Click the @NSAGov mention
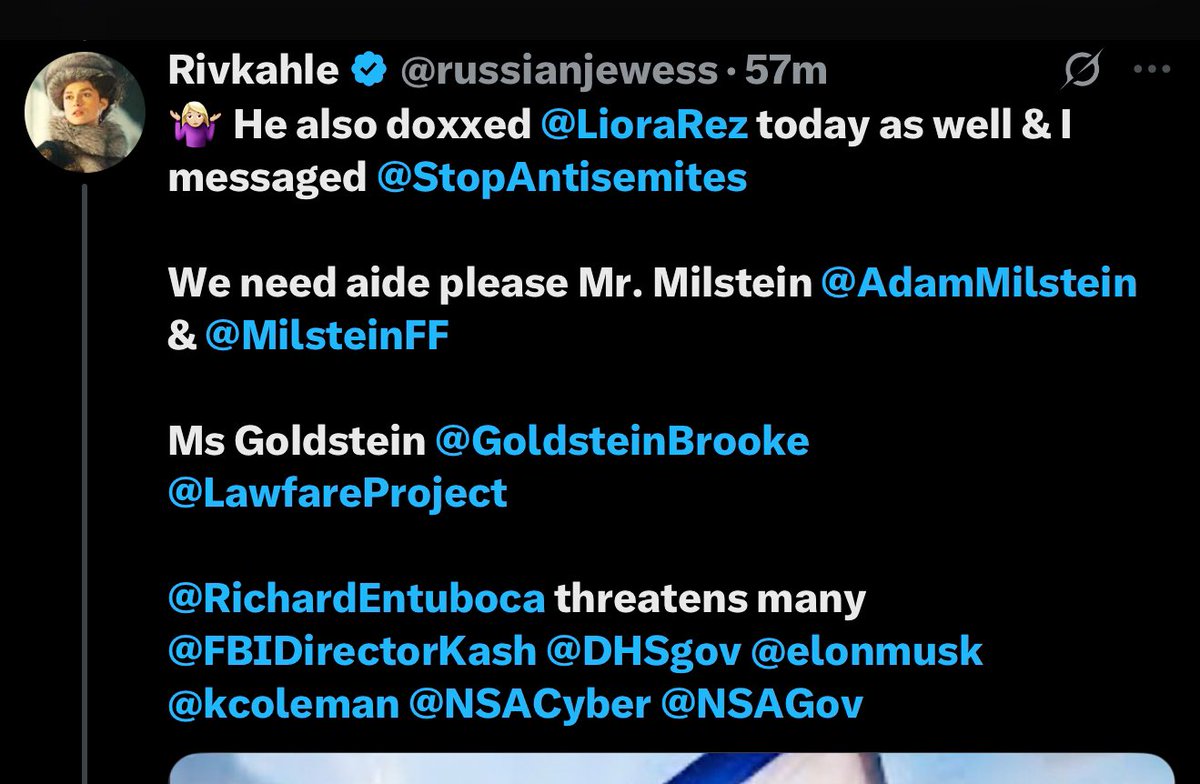The width and height of the screenshot is (1200, 784). [762, 704]
